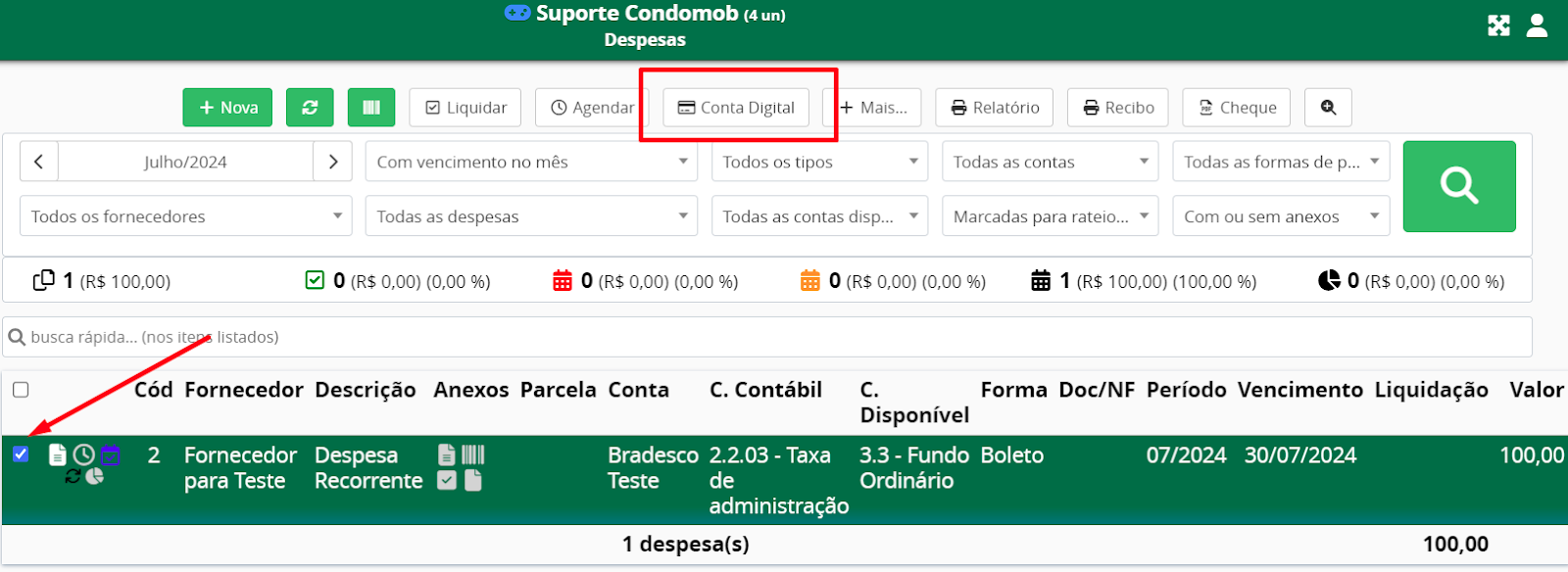Image resolution: width=1568 pixels, height=572 pixels.
Task: Open the user profile icon
Action: point(1537,25)
